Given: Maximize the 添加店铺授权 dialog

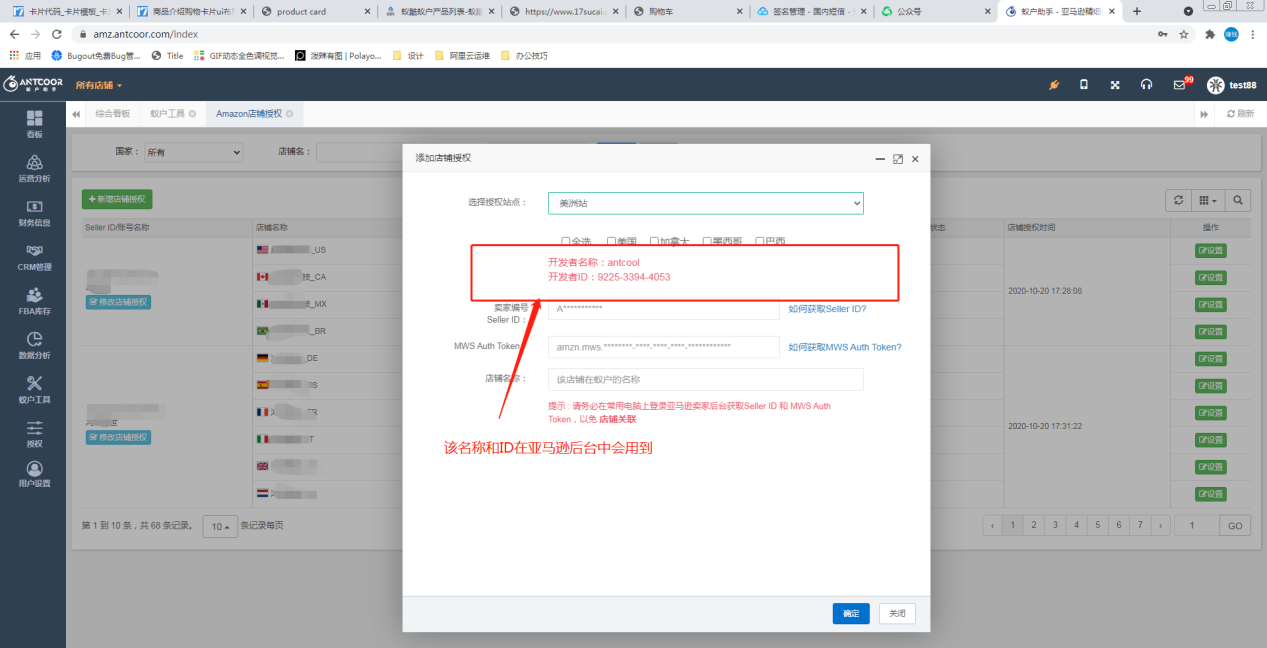Looking at the screenshot, I should pos(898,159).
